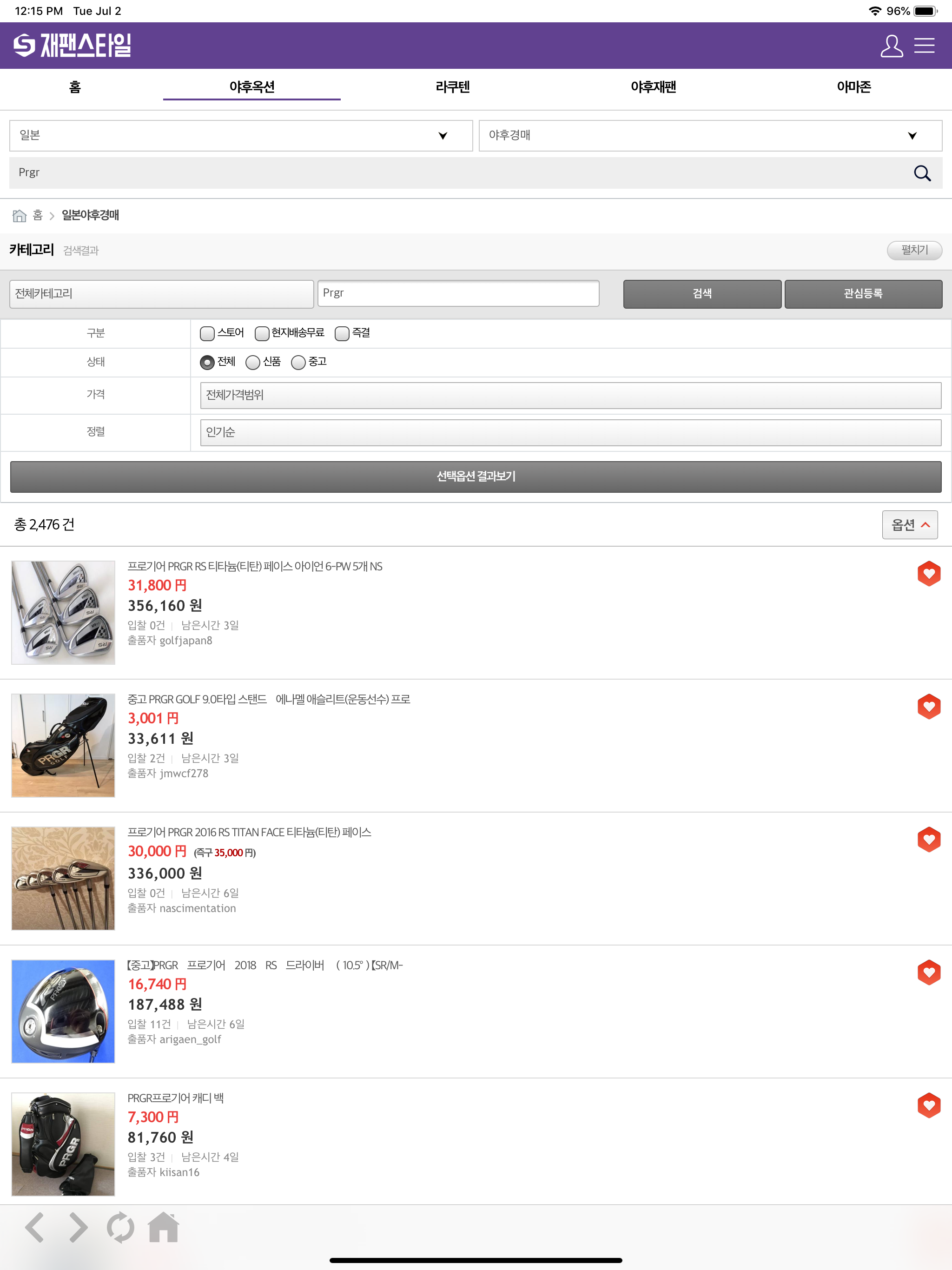Click 선택옵션 결과보기 button
The height and width of the screenshot is (1270, 952).
pyautogui.click(x=476, y=476)
